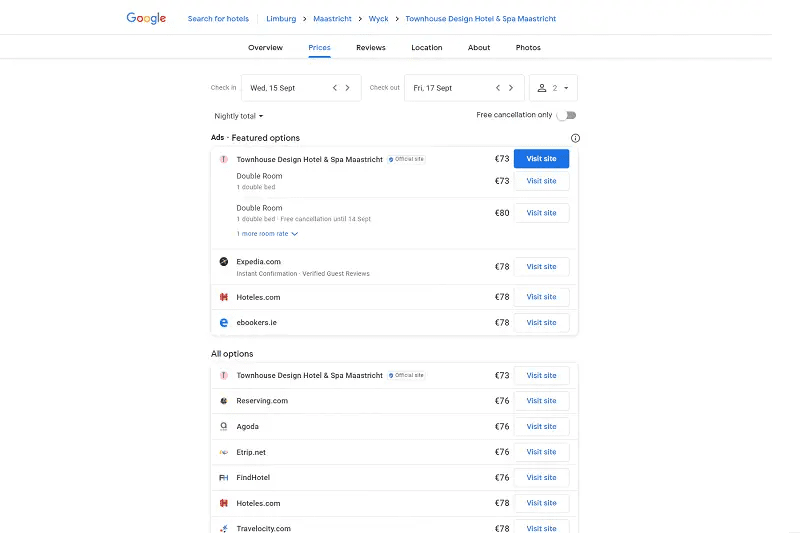Expand 1 more room rate
Image resolution: width=800 pixels, height=533 pixels.
267,234
